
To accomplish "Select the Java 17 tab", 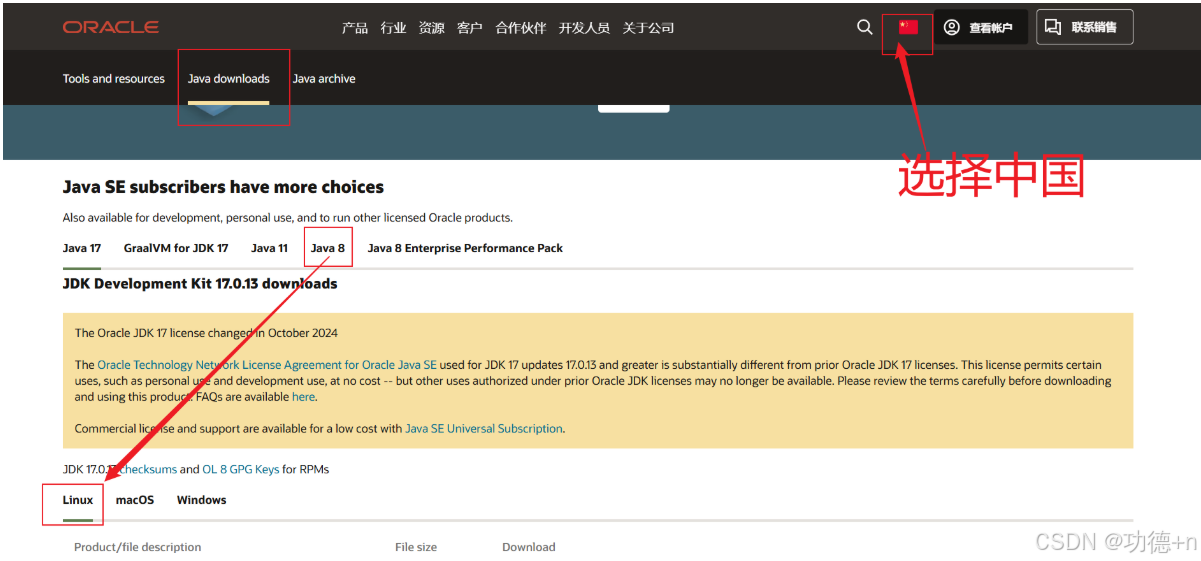I will coord(82,248).
